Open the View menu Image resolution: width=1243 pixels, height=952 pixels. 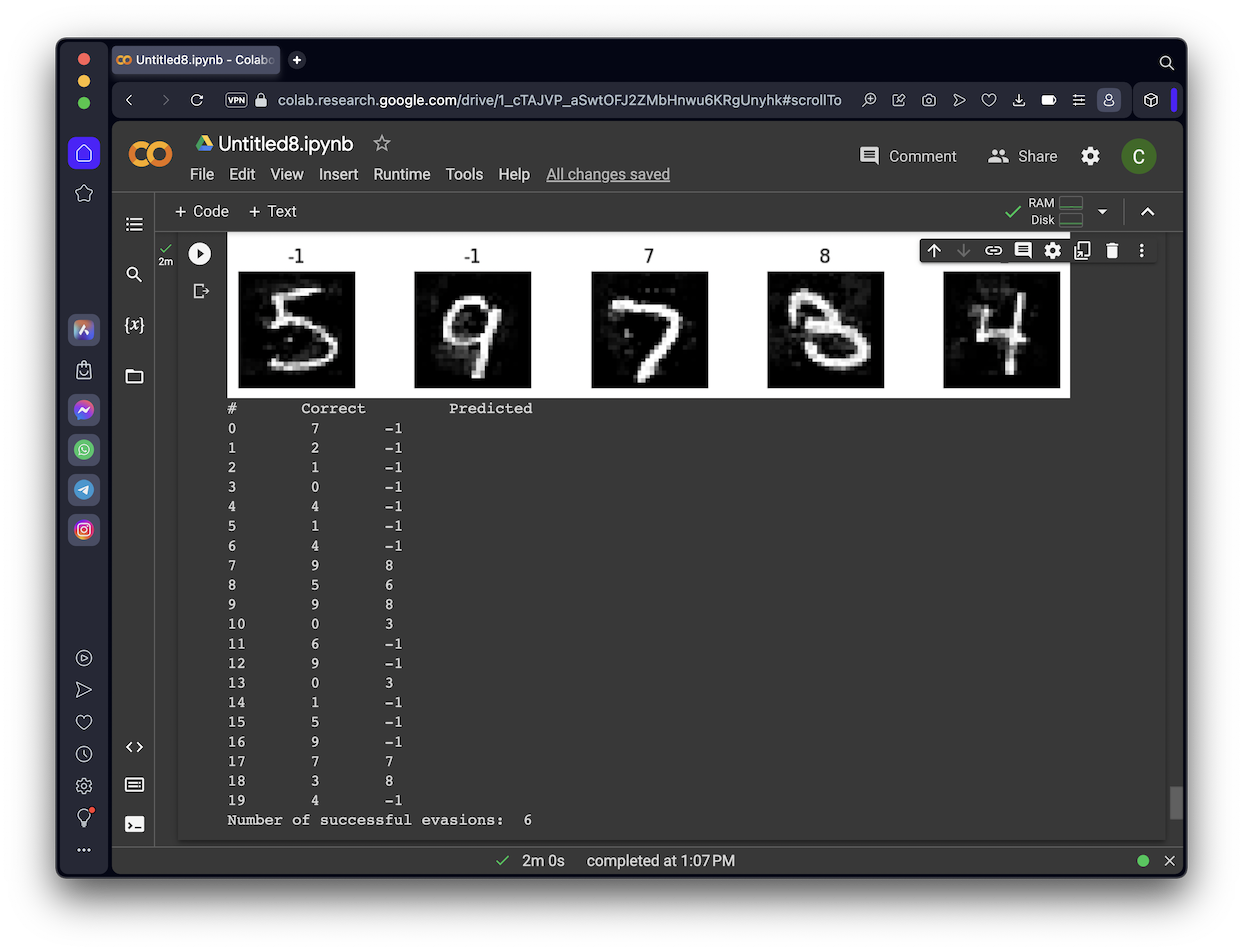coord(287,174)
